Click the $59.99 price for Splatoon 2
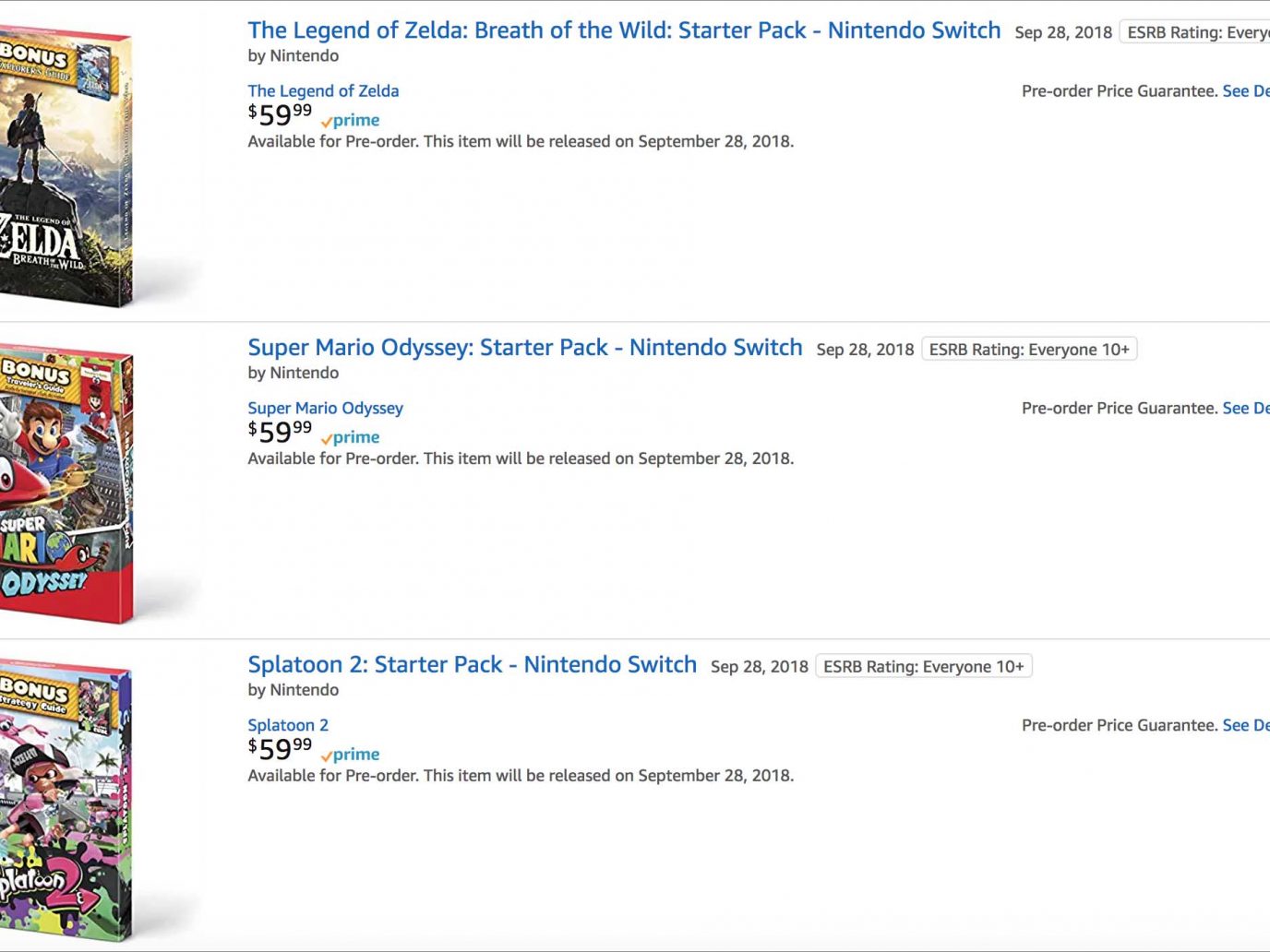 (280, 749)
